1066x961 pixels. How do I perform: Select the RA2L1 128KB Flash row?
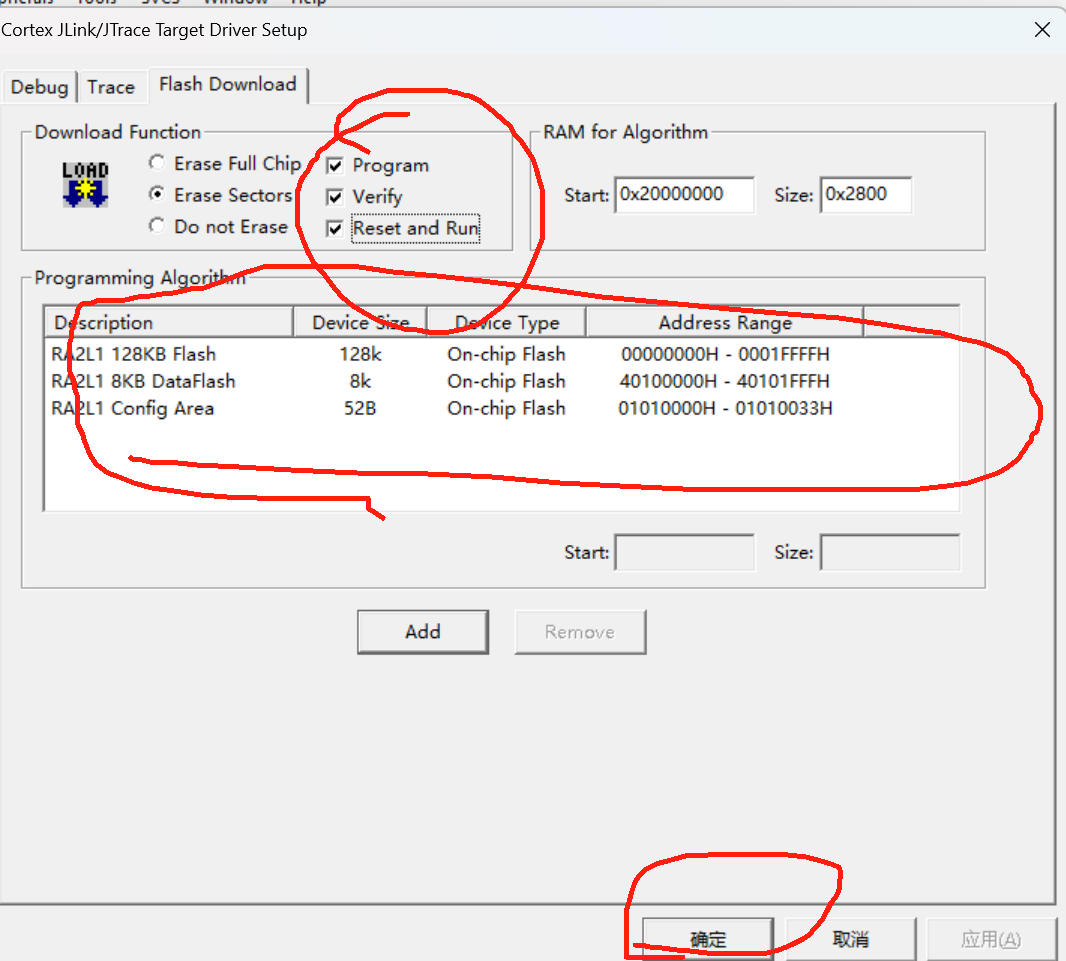tap(501, 354)
